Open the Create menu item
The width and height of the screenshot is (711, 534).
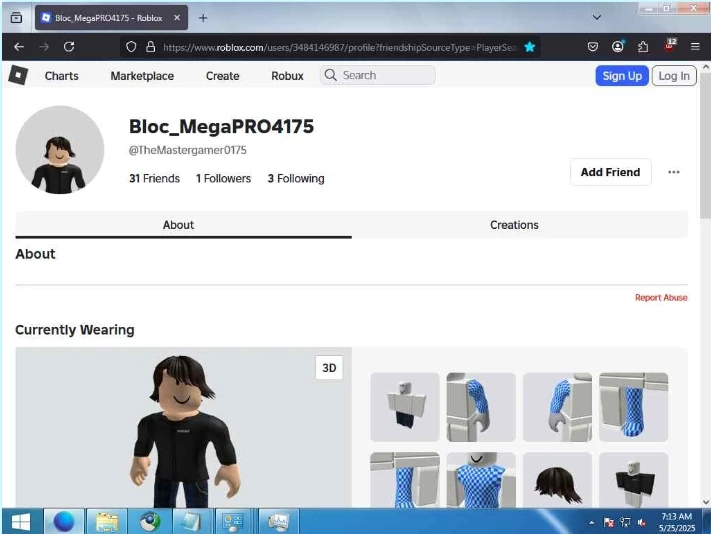pyautogui.click(x=222, y=76)
